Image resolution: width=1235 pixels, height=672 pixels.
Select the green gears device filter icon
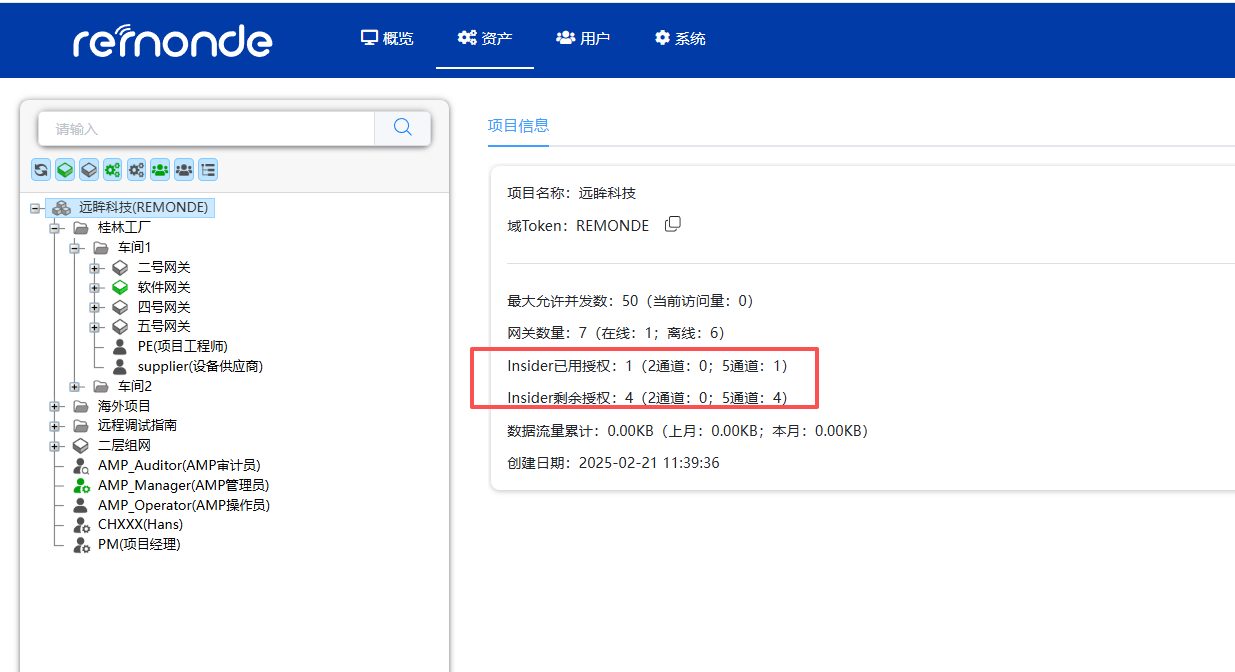[113, 169]
